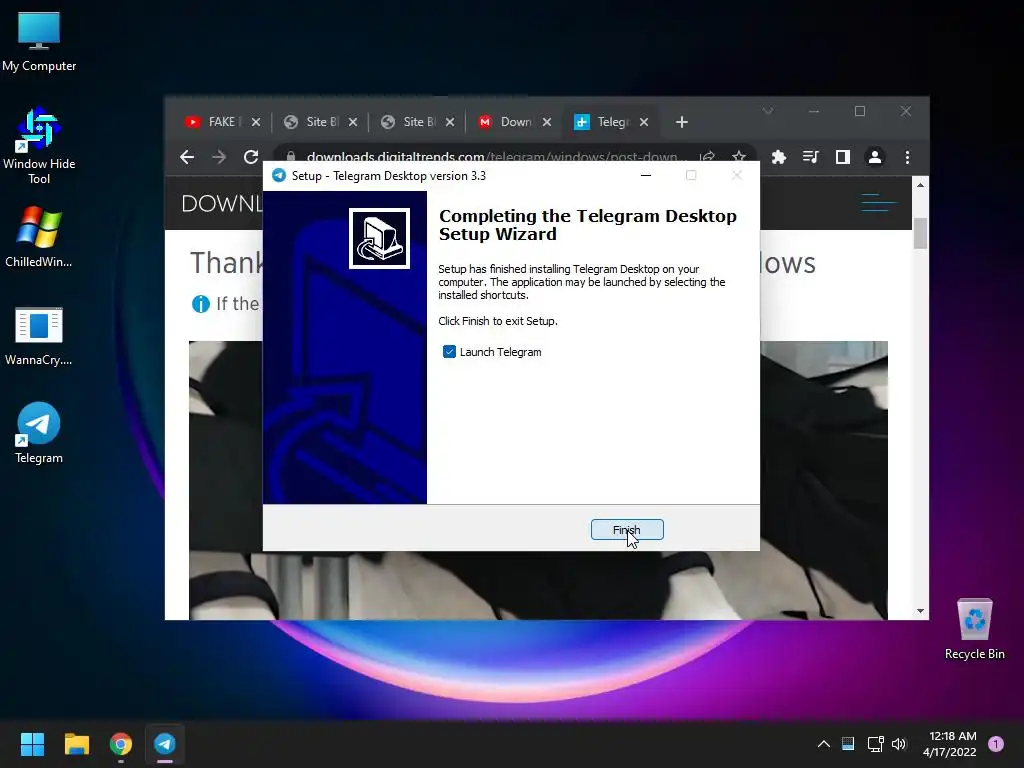Open Chrome three-dot menu
The image size is (1024, 768).
907,157
